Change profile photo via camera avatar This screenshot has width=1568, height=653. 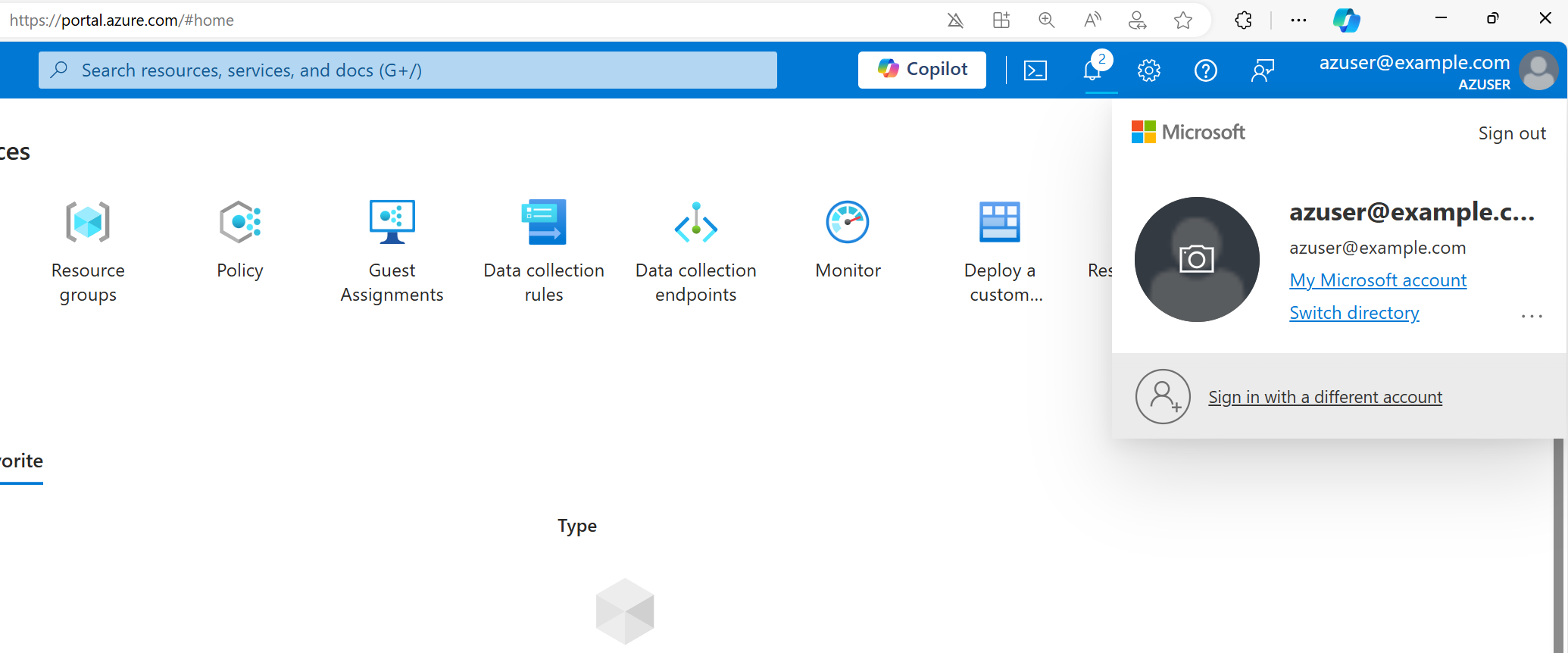click(x=1197, y=259)
